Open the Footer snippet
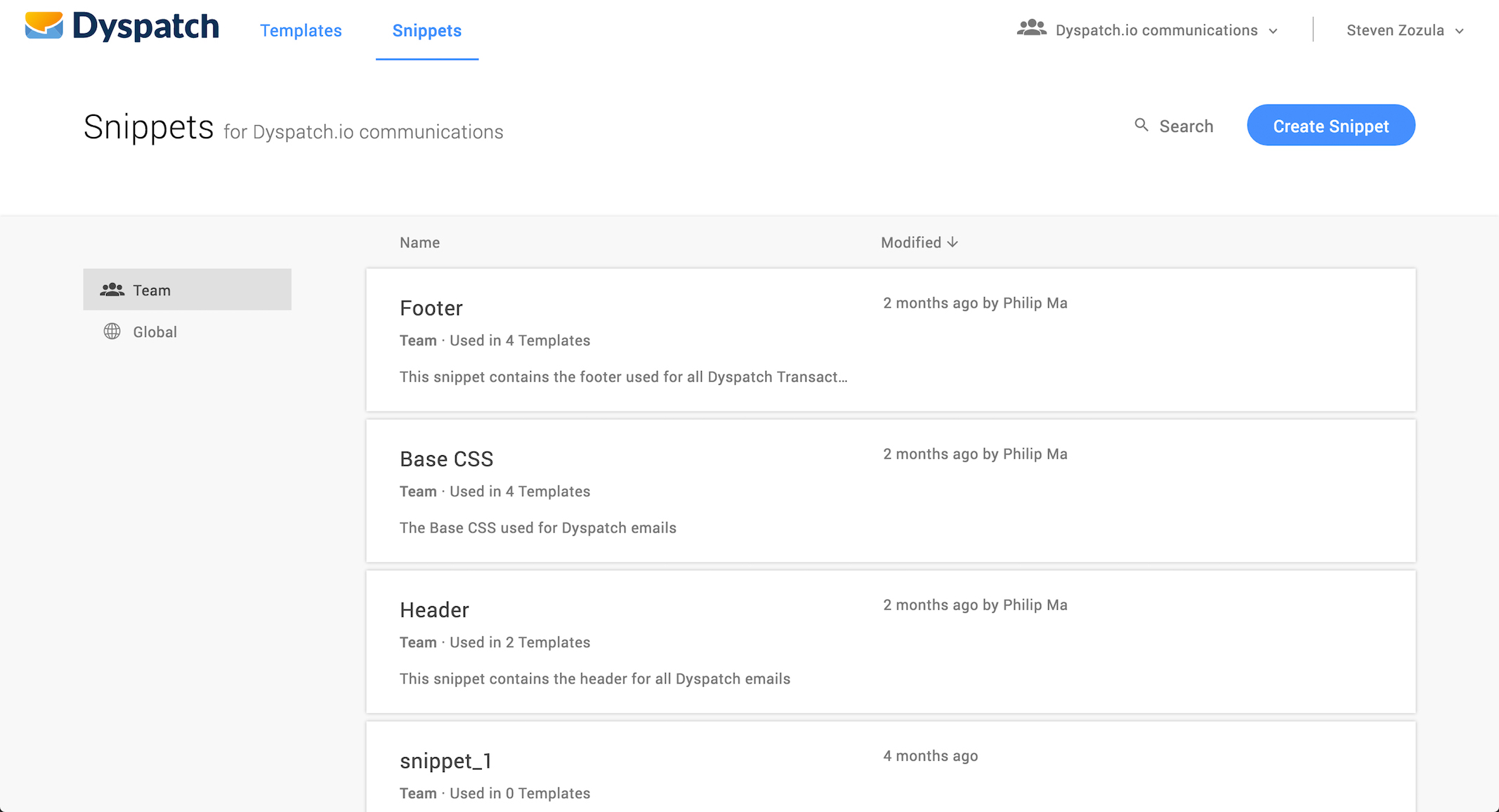 tap(891, 340)
